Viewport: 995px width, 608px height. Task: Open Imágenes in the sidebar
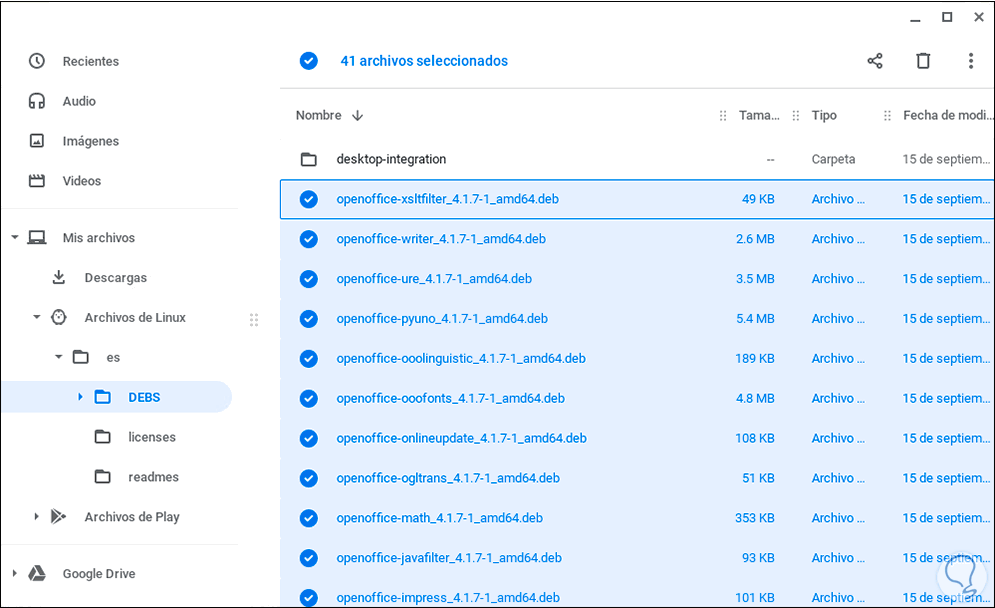[x=91, y=141]
